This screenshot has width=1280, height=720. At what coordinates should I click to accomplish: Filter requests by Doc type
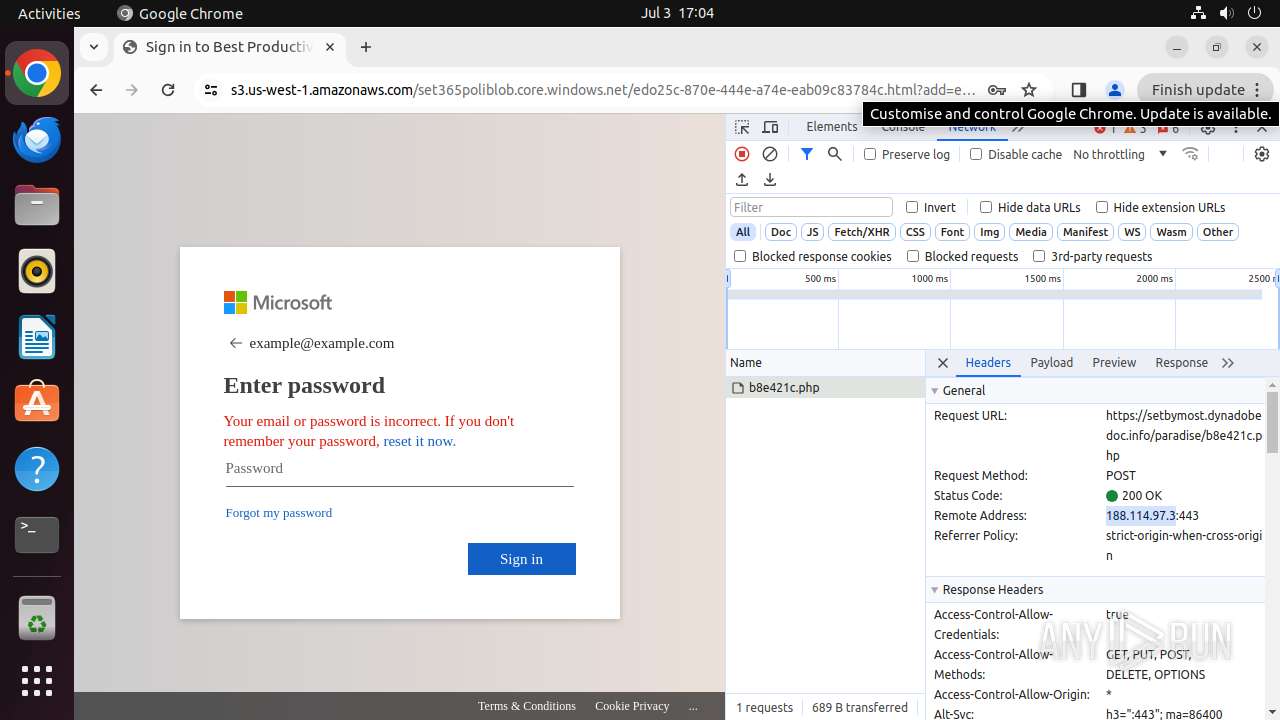781,232
